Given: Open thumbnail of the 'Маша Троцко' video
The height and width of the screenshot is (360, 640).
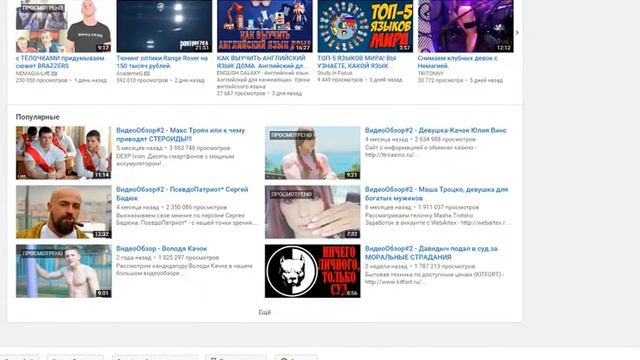Looking at the screenshot, I should click(x=312, y=212).
